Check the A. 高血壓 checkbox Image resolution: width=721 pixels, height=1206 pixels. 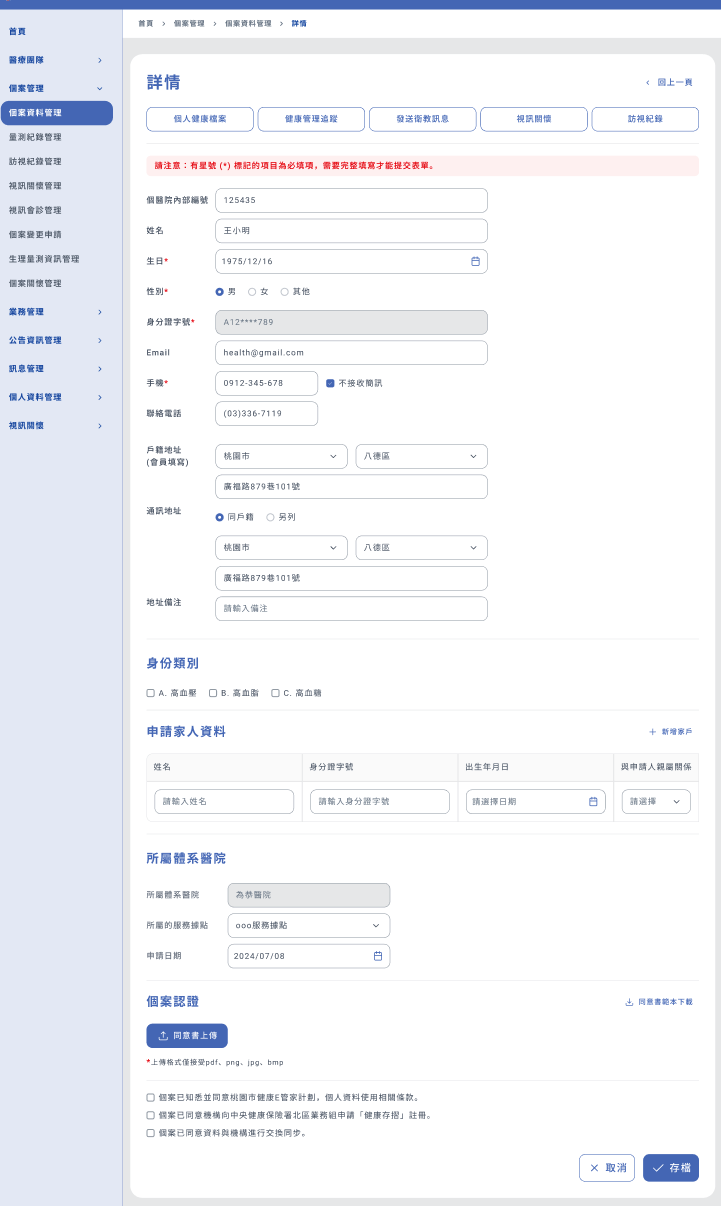[x=151, y=692]
